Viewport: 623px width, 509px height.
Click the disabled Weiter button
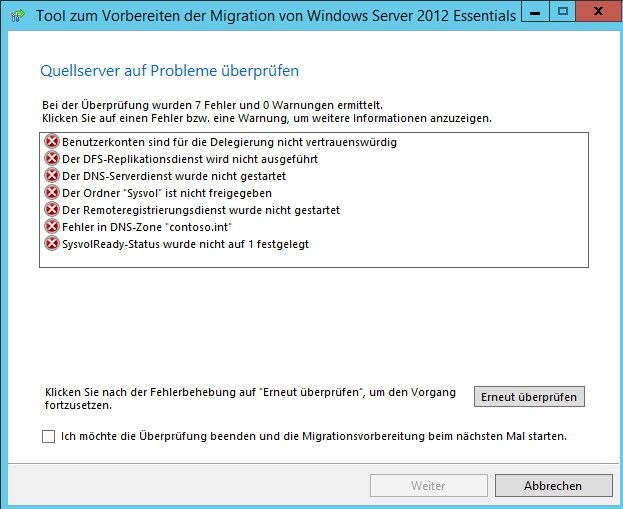click(428, 486)
